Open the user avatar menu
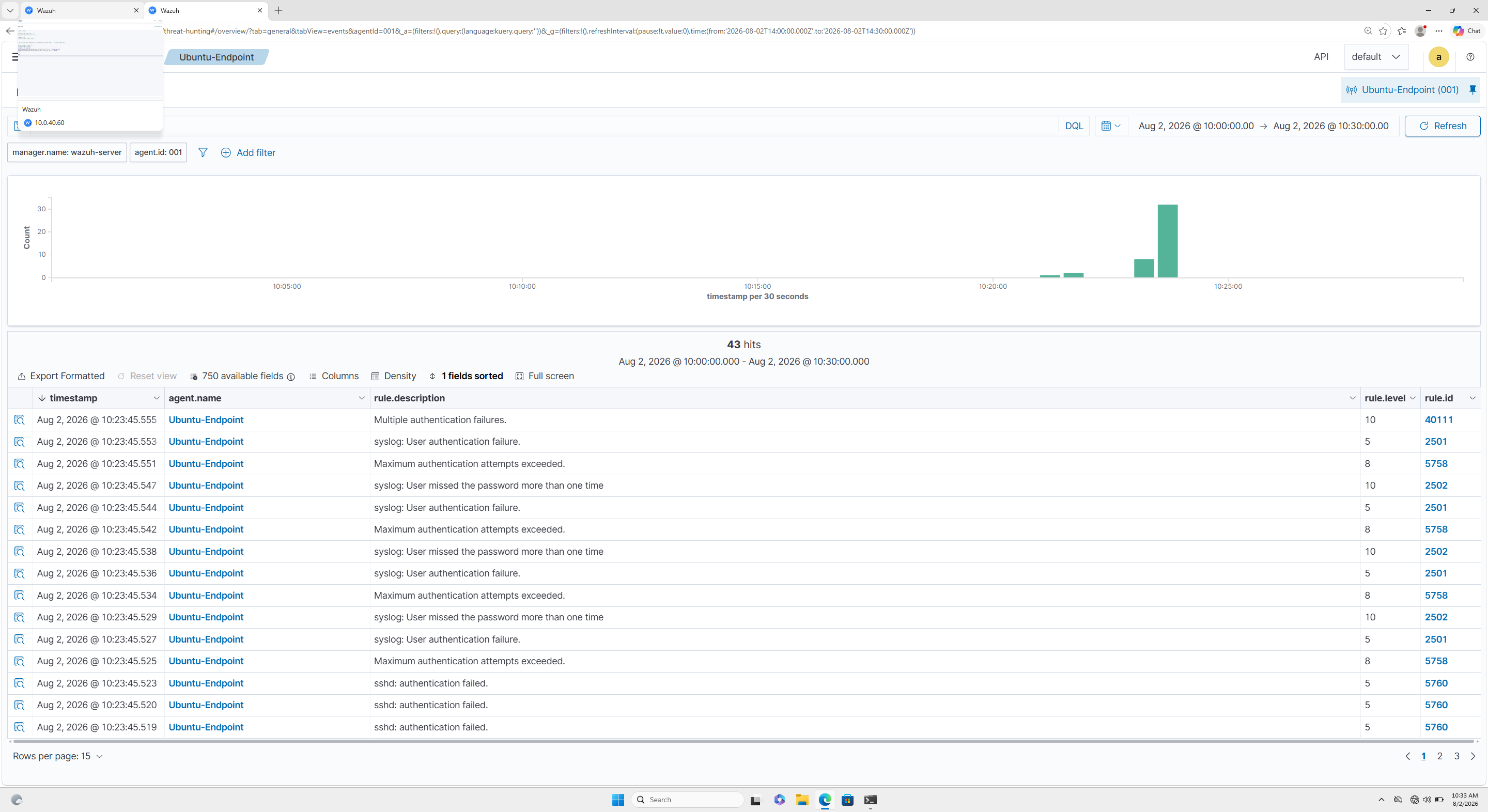Viewport: 1488px width, 812px height. click(x=1438, y=57)
